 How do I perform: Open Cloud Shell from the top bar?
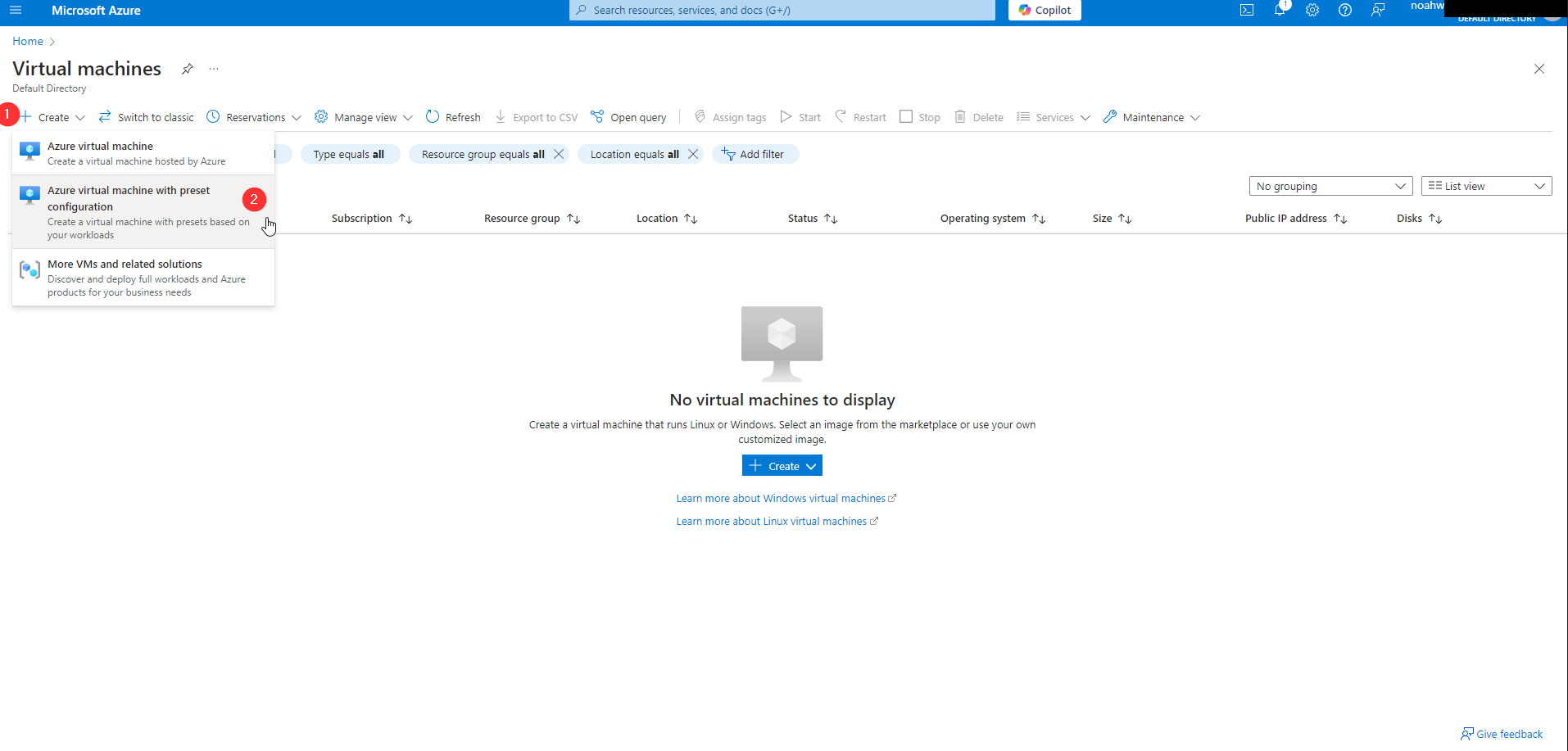coord(1247,10)
